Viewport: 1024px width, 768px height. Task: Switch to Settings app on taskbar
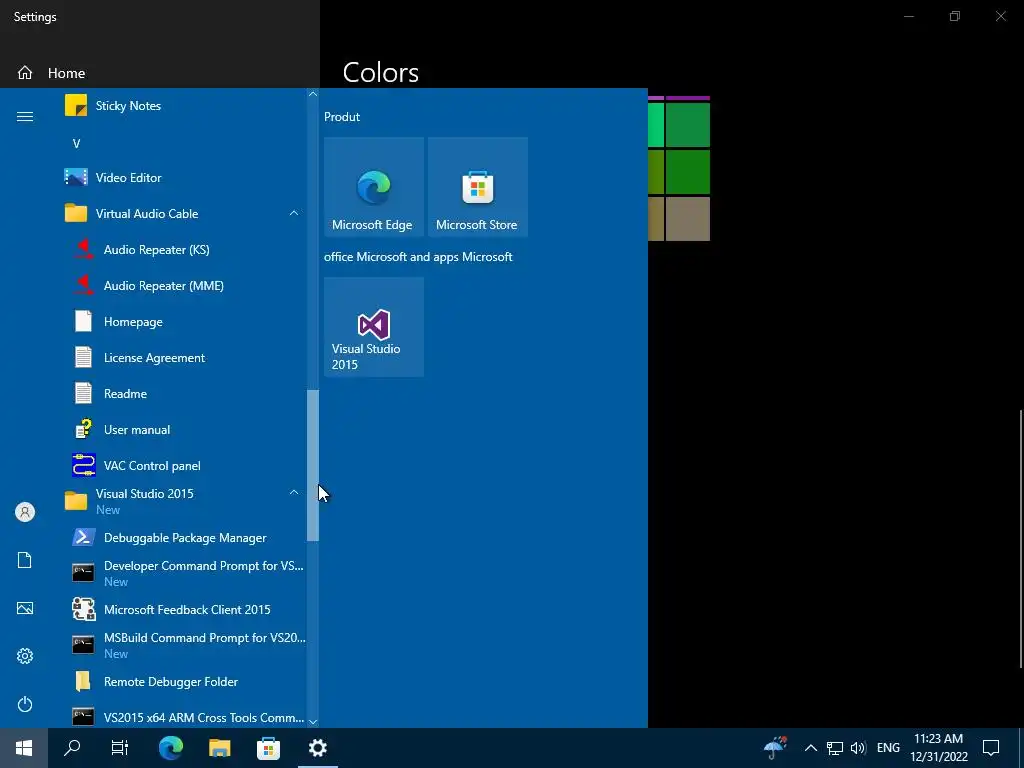[x=318, y=748]
